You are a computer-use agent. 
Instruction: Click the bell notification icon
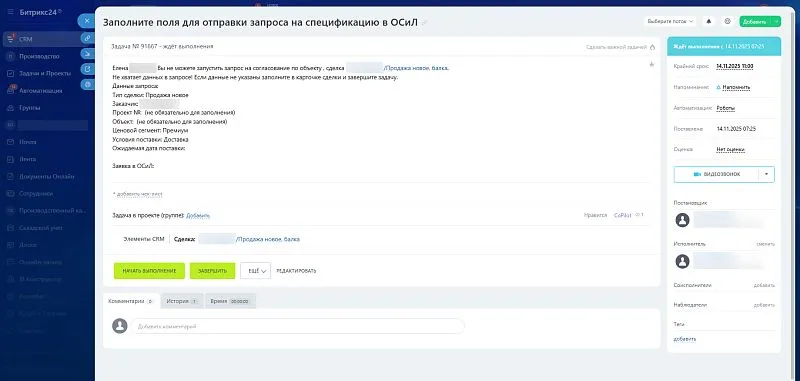pyautogui.click(x=709, y=21)
